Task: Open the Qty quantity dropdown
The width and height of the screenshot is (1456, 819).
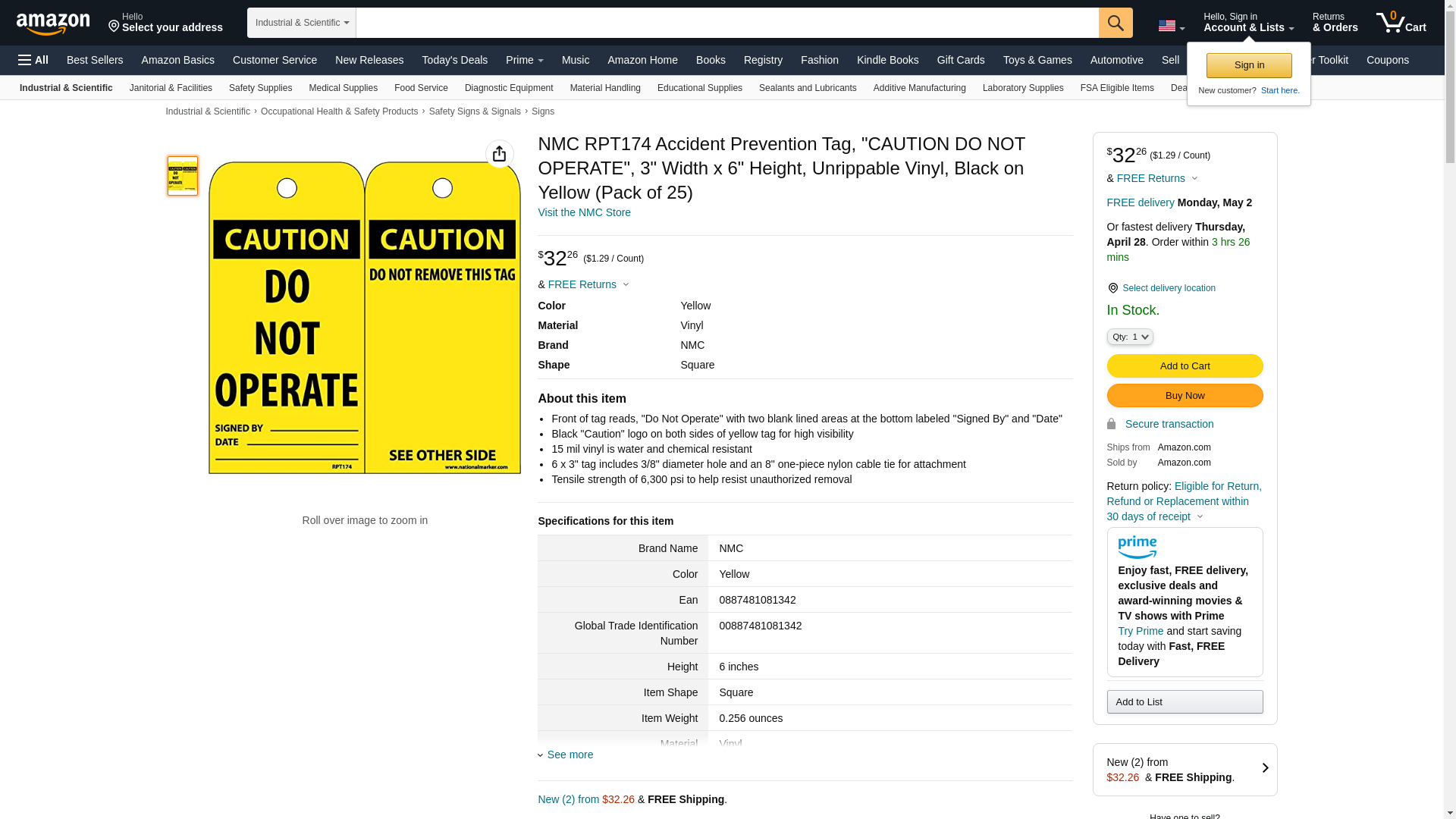Action: click(1129, 337)
